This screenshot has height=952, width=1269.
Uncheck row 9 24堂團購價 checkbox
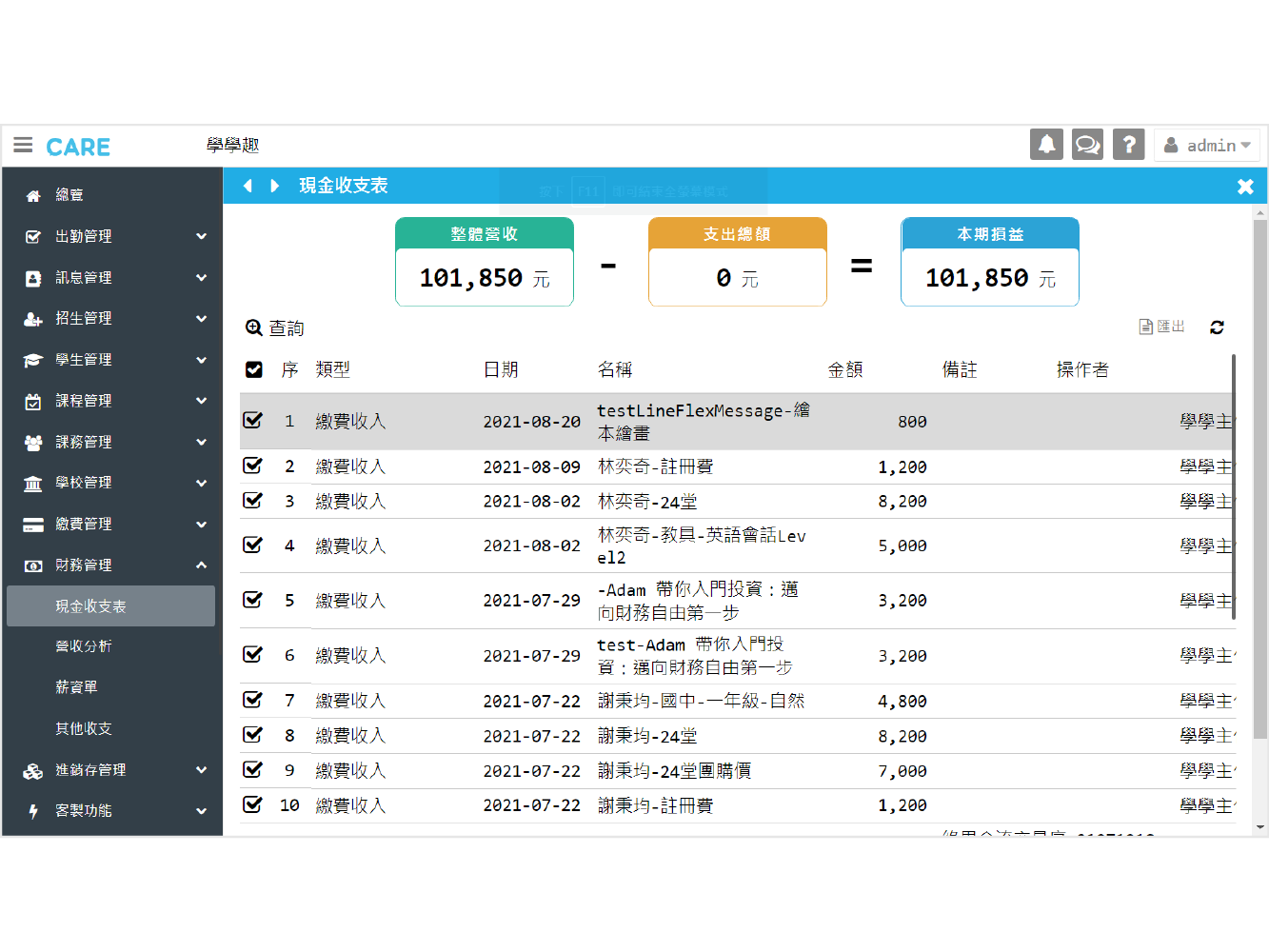click(x=252, y=769)
